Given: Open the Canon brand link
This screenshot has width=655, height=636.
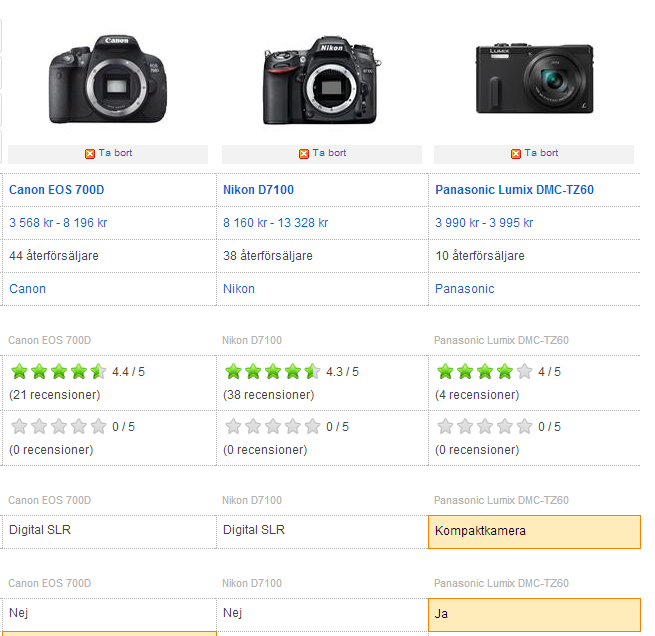Looking at the screenshot, I should 28,289.
